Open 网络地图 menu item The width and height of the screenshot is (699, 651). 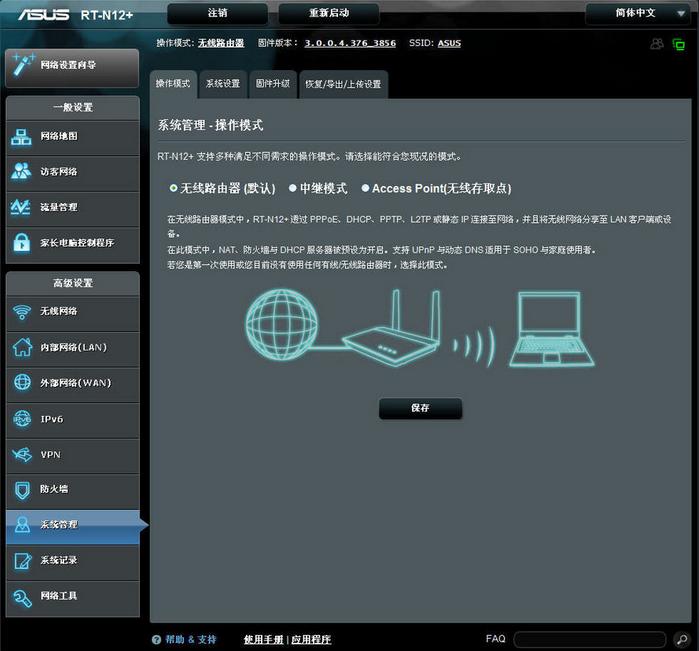pyautogui.click(x=73, y=137)
